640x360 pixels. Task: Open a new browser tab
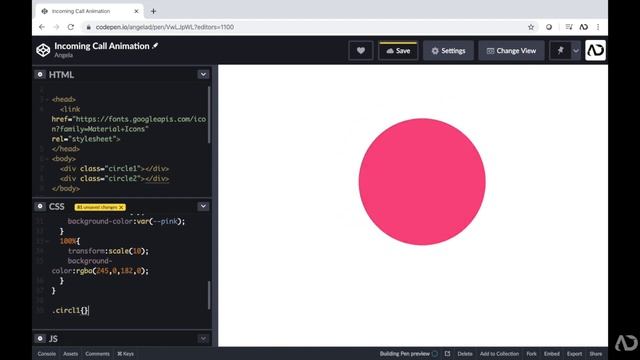coord(153,11)
